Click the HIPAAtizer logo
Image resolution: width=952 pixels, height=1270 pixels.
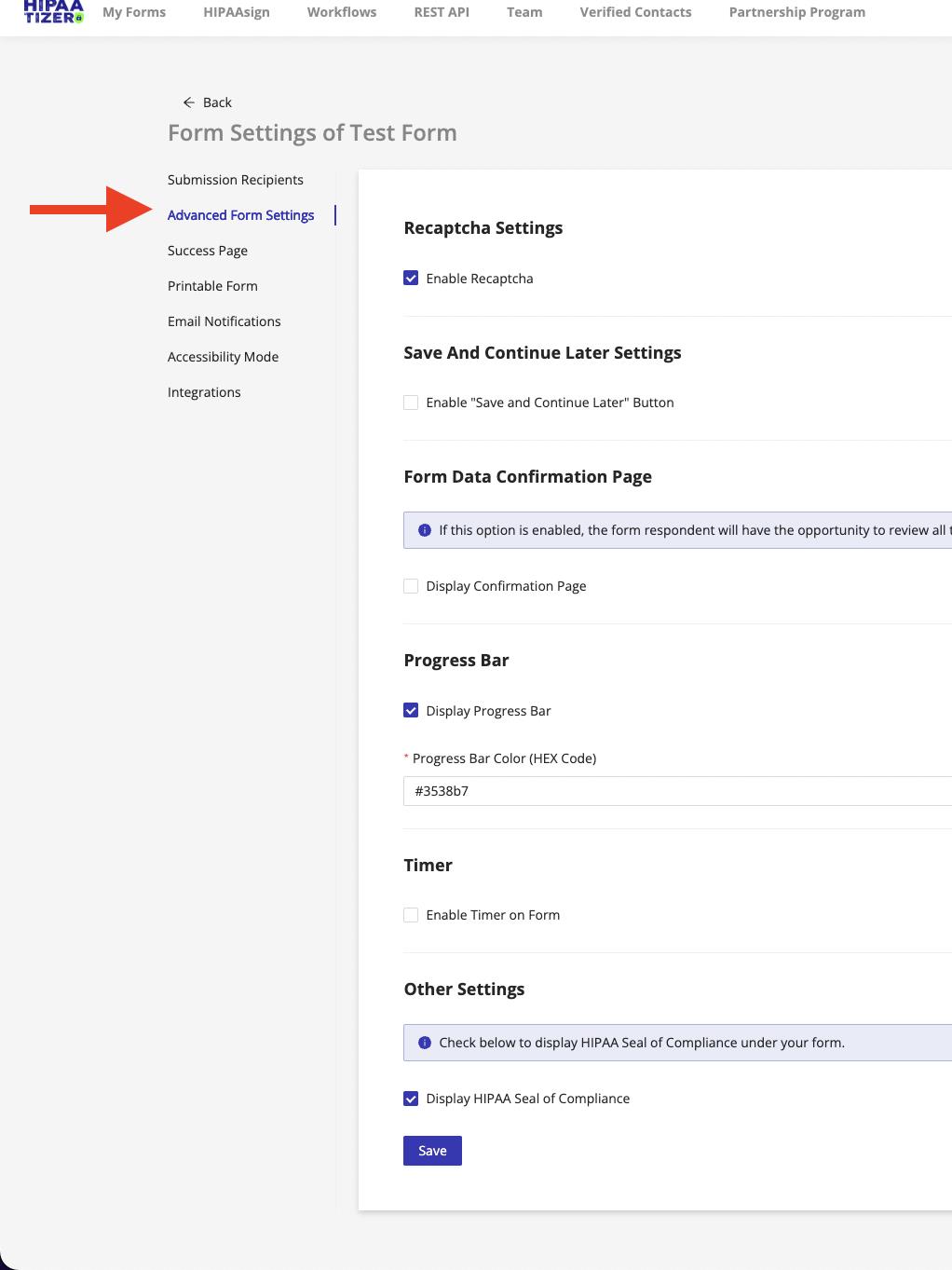click(53, 13)
